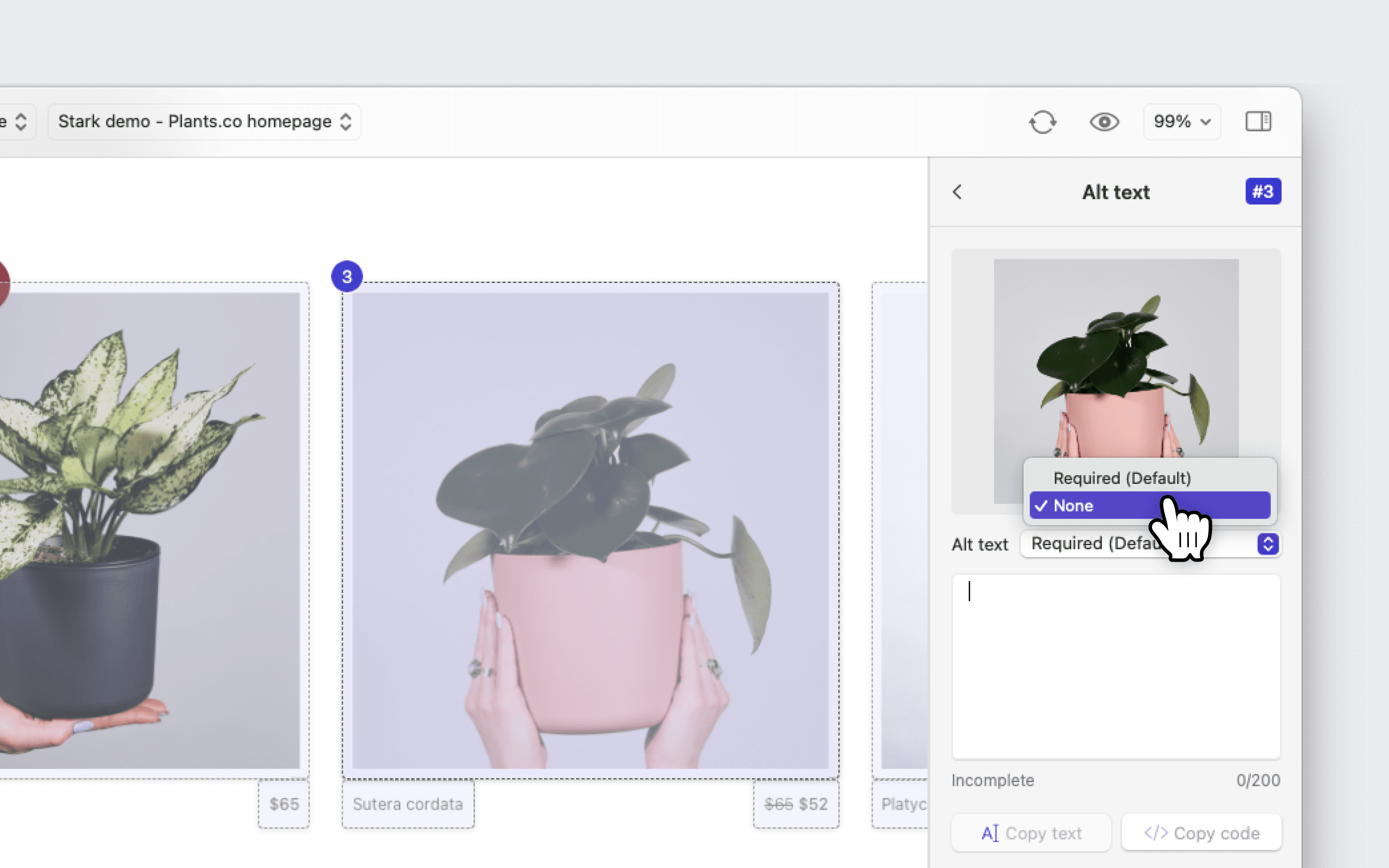This screenshot has height=868, width=1389.
Task: Click the Alt text type dropdown stepper
Action: pyautogui.click(x=1268, y=544)
